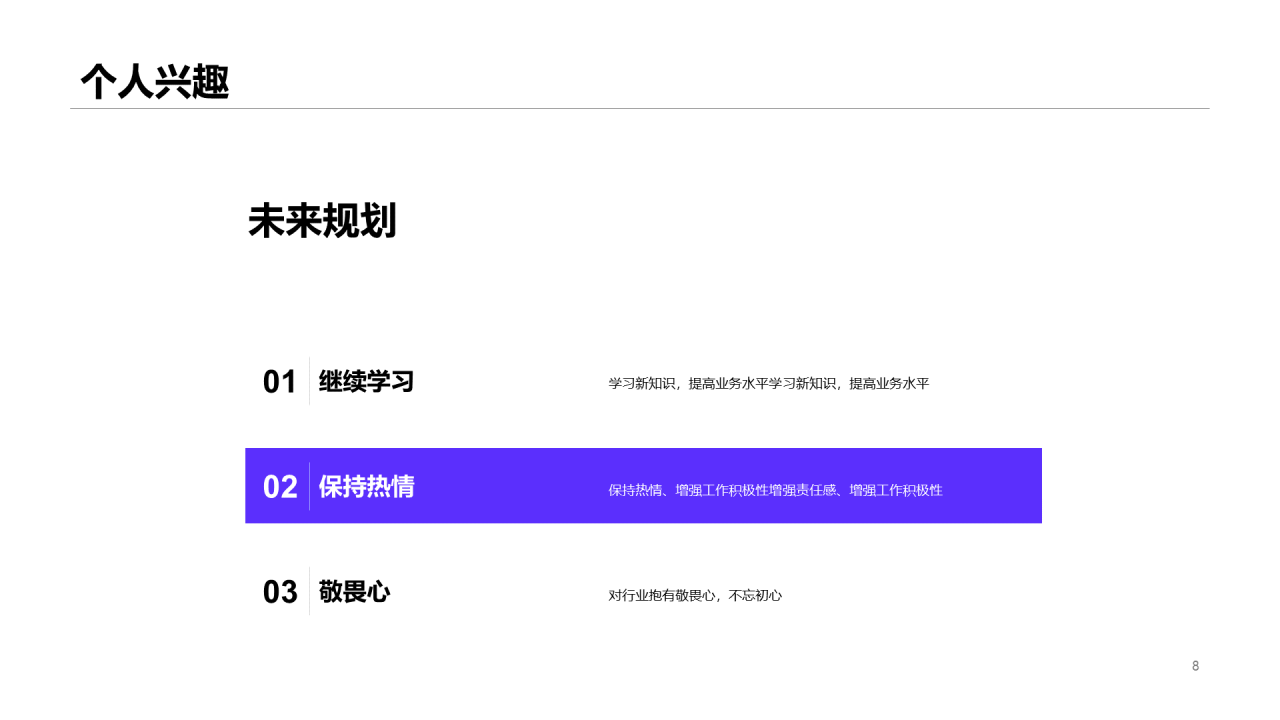
Task: Select the 敬畏心 item title
Action: point(354,592)
